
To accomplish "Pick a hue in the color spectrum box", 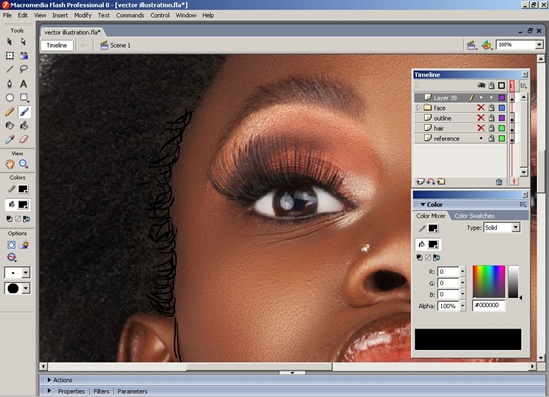I will 489,281.
